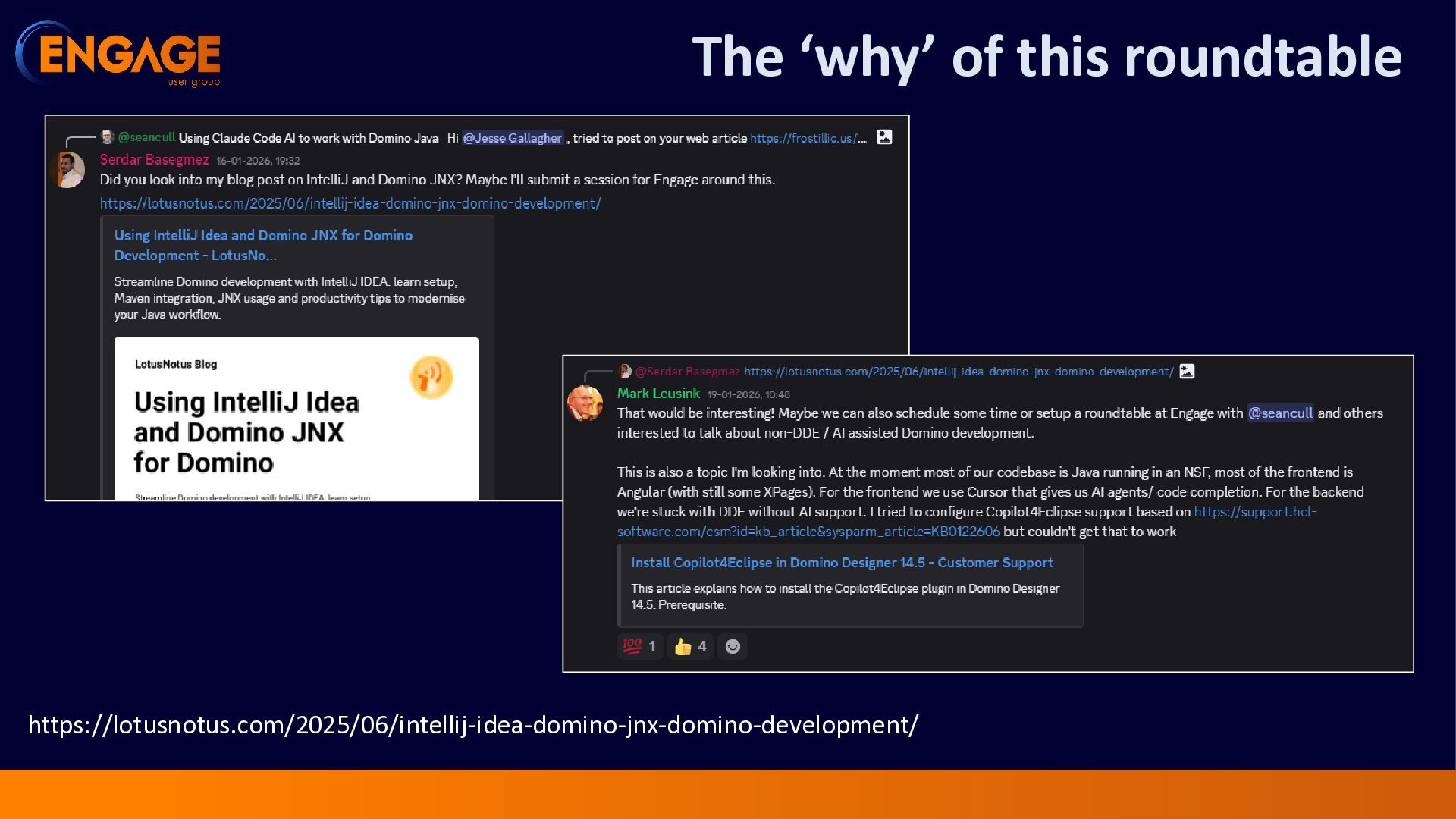Image resolution: width=1456 pixels, height=819 pixels.
Task: Click the @Jesse Gallagher mention
Action: (x=513, y=138)
